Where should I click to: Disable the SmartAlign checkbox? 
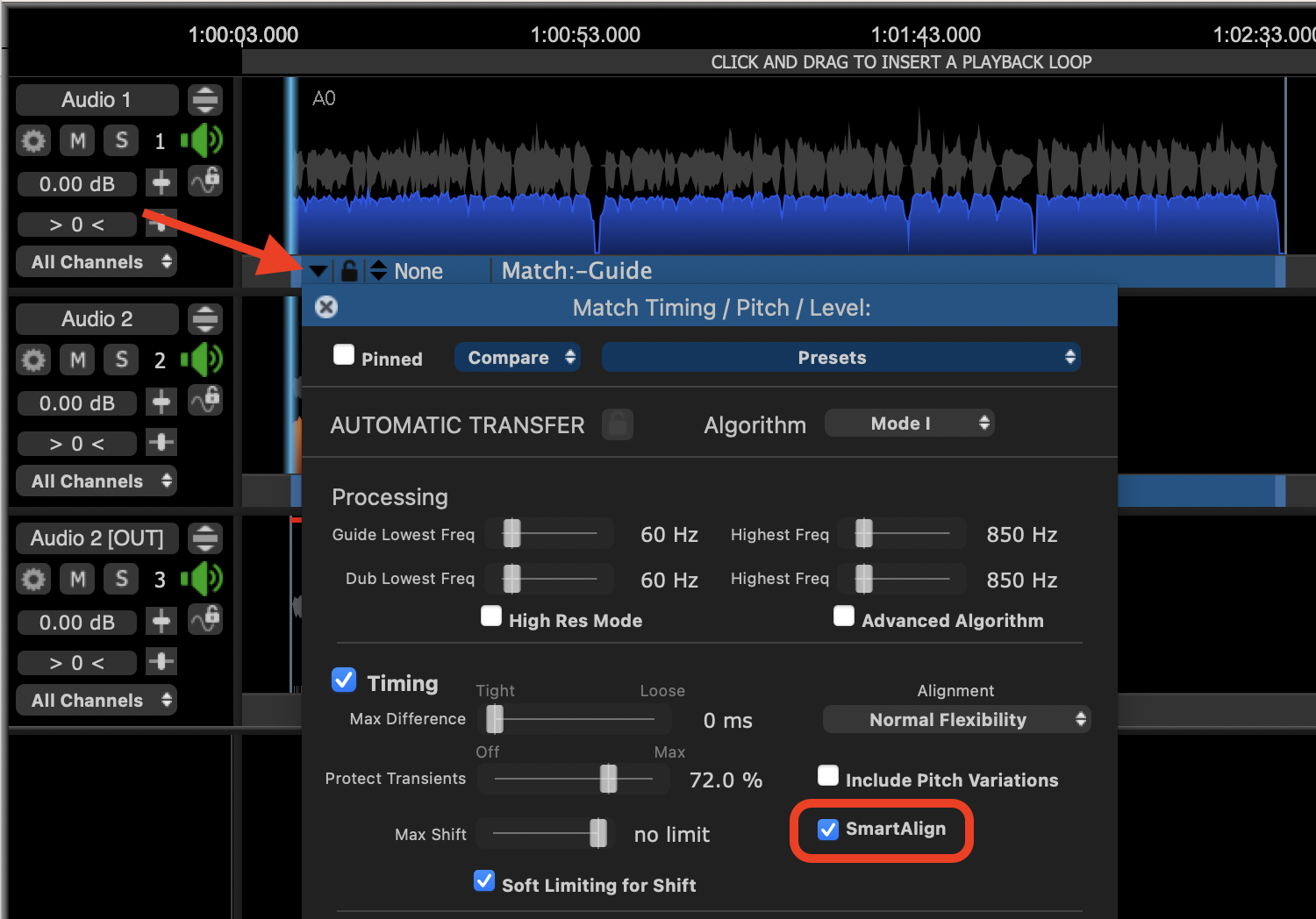828,830
